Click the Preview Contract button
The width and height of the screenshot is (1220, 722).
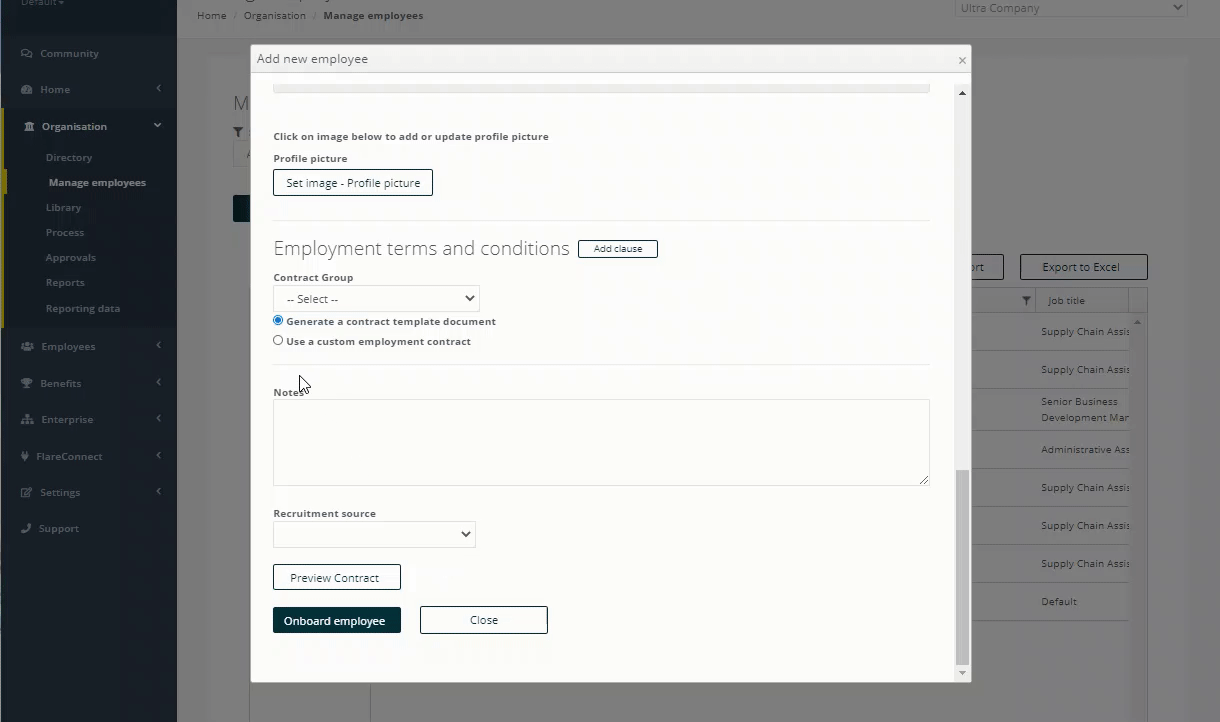(x=337, y=578)
